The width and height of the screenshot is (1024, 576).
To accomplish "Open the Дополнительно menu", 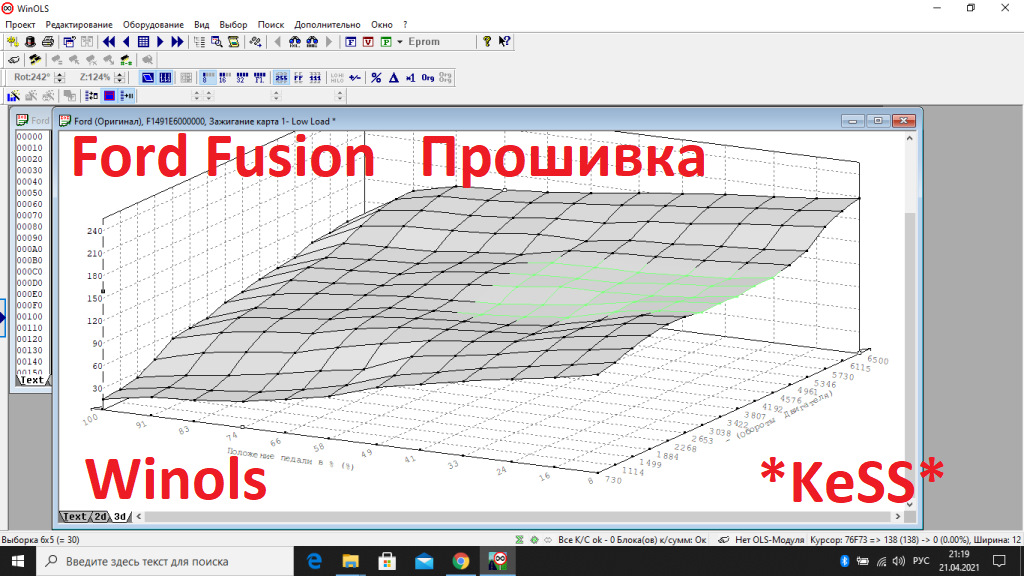I will [327, 24].
